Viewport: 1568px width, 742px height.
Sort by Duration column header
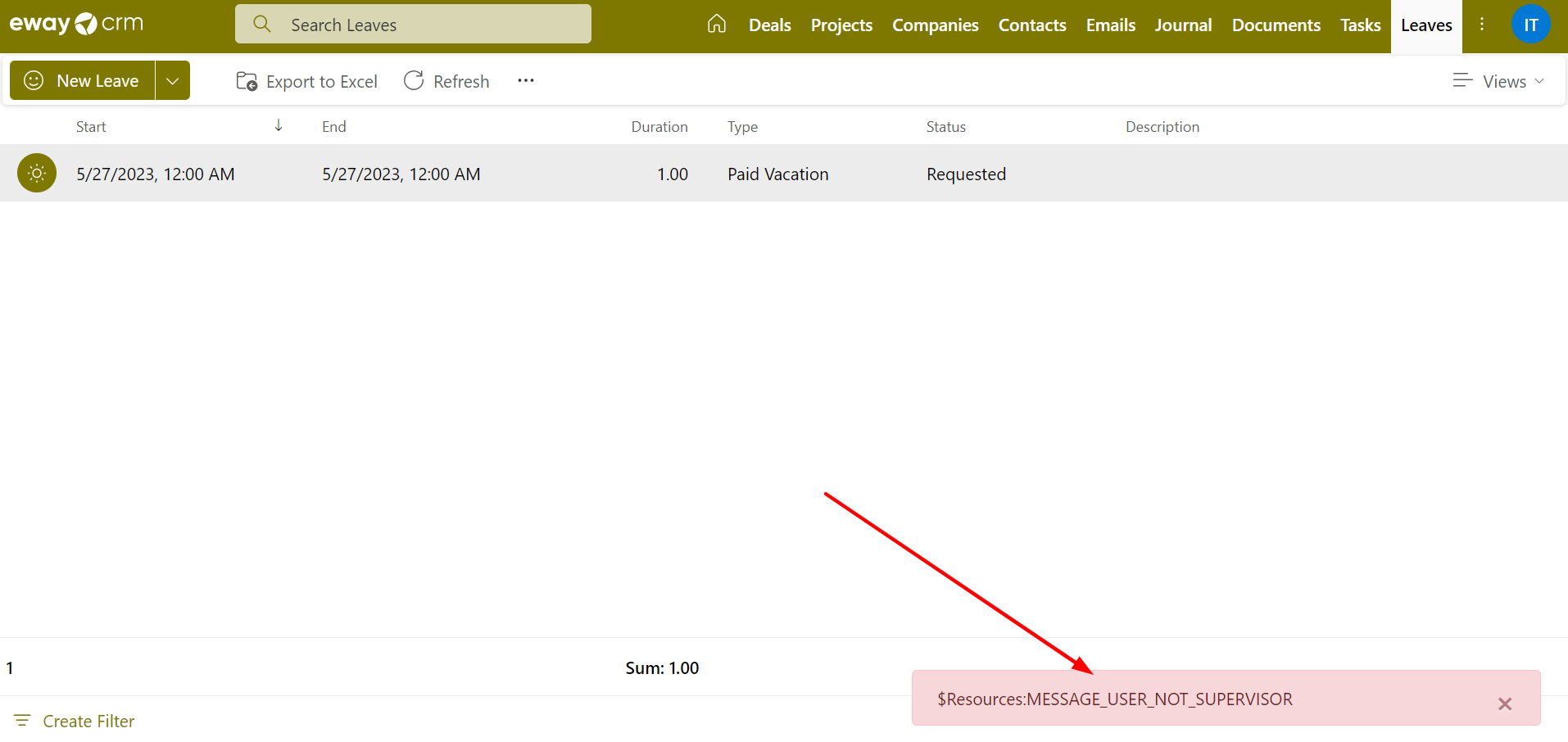point(659,126)
